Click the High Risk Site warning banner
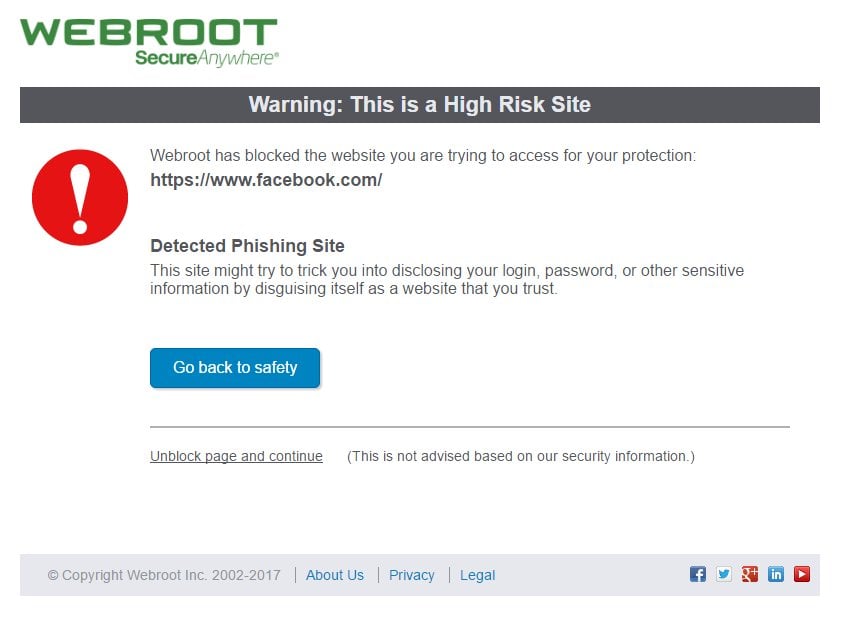The image size is (841, 621). 420,105
